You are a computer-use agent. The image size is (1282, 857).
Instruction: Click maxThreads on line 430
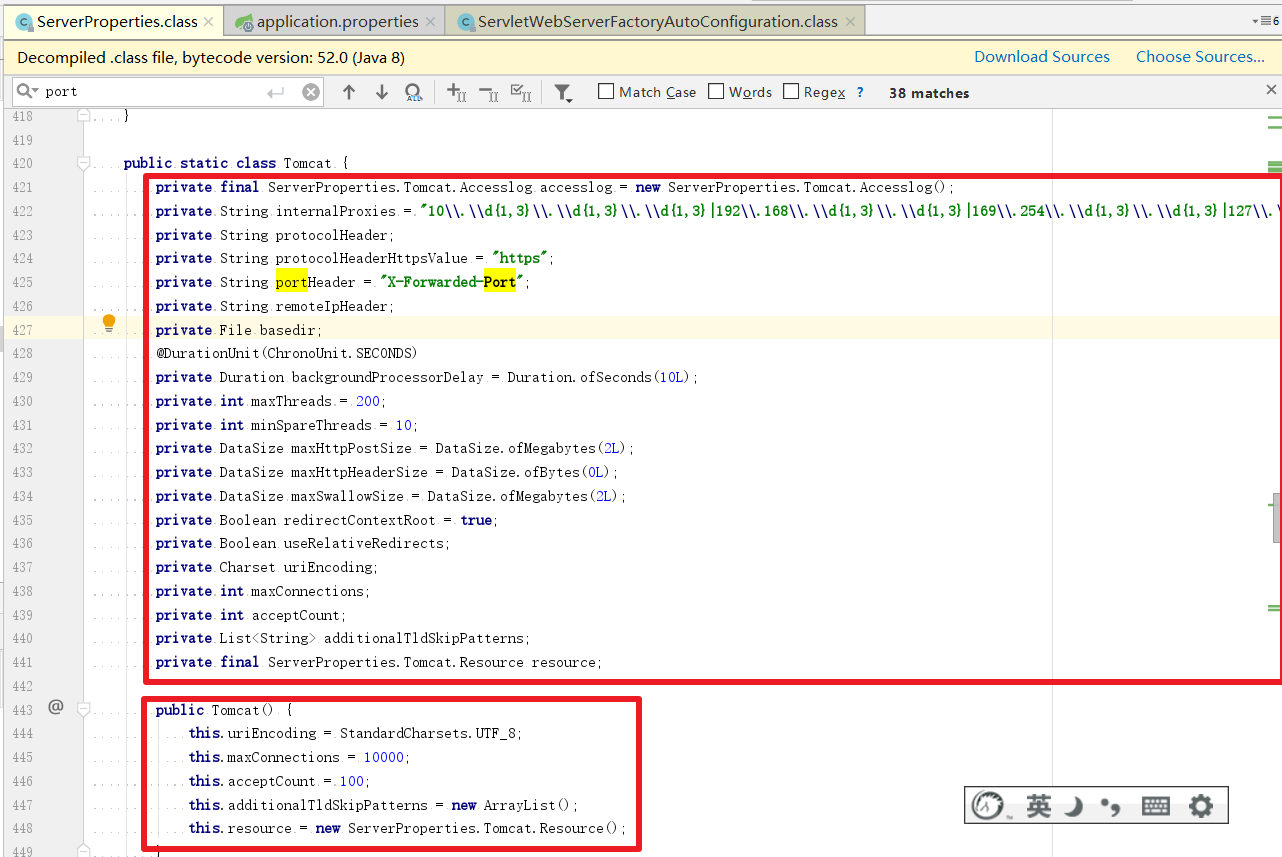[x=291, y=401]
